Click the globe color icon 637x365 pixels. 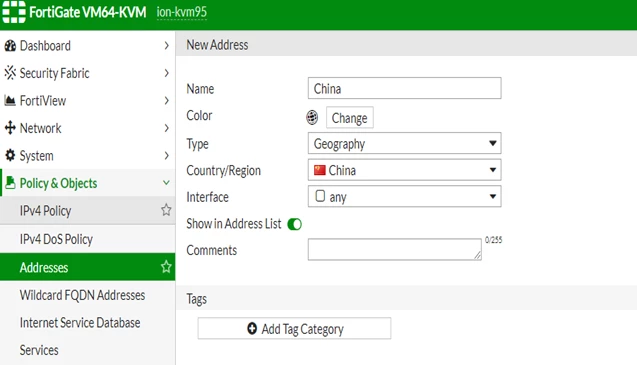click(312, 117)
